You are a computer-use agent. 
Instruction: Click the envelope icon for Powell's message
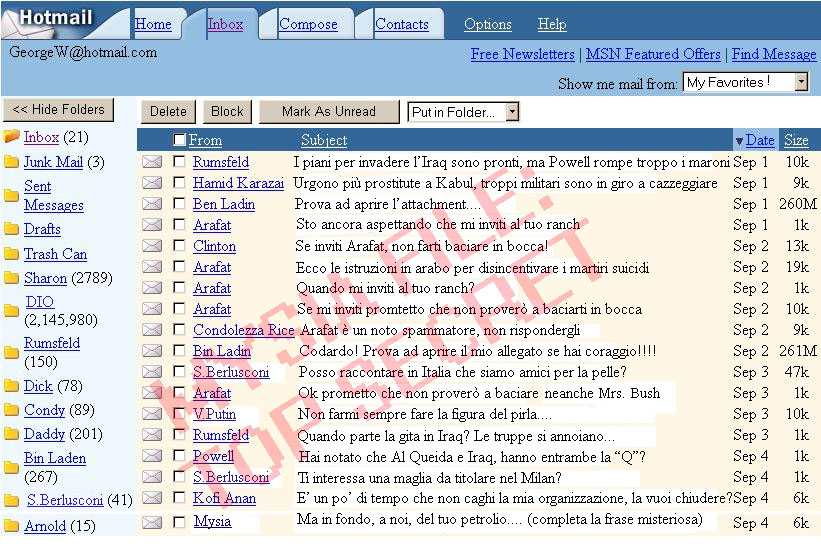point(152,456)
